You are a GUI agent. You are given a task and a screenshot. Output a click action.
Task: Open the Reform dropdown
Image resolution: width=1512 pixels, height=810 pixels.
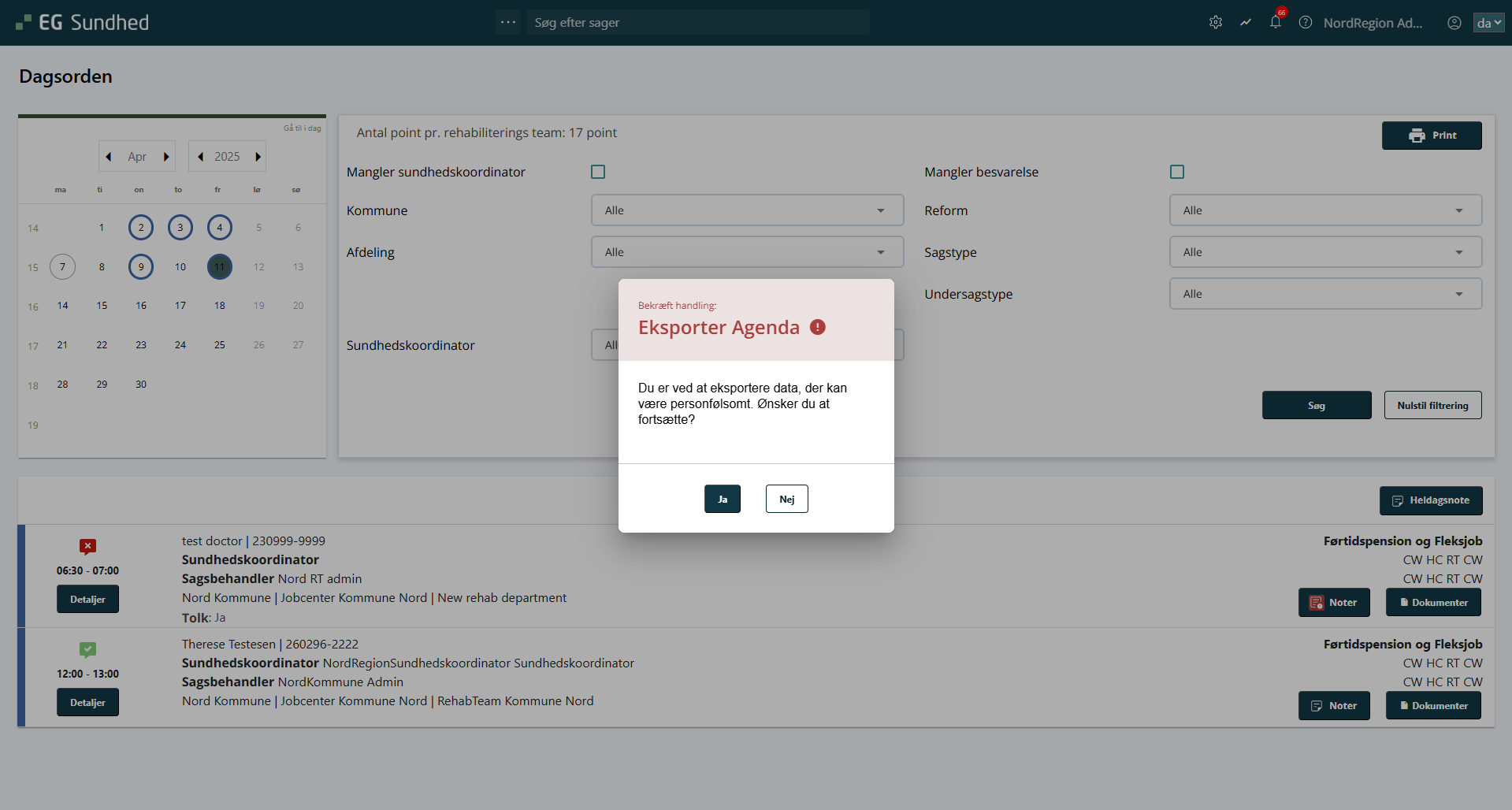pos(1325,210)
